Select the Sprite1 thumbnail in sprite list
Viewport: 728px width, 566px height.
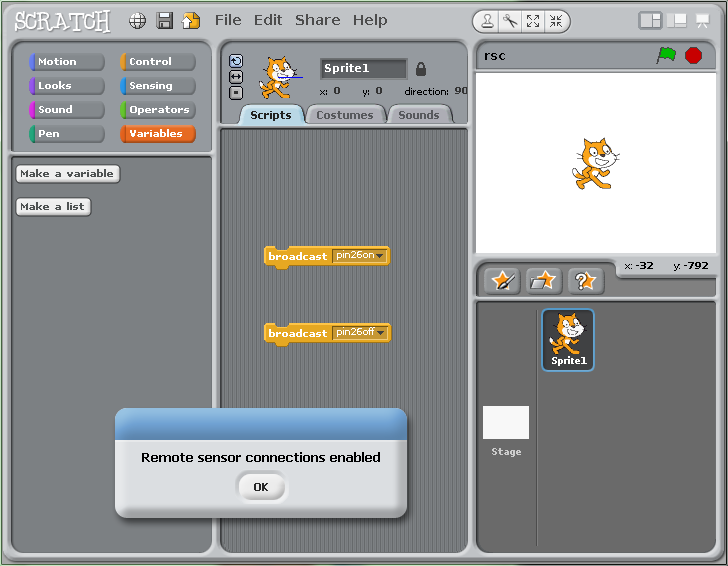tap(568, 340)
